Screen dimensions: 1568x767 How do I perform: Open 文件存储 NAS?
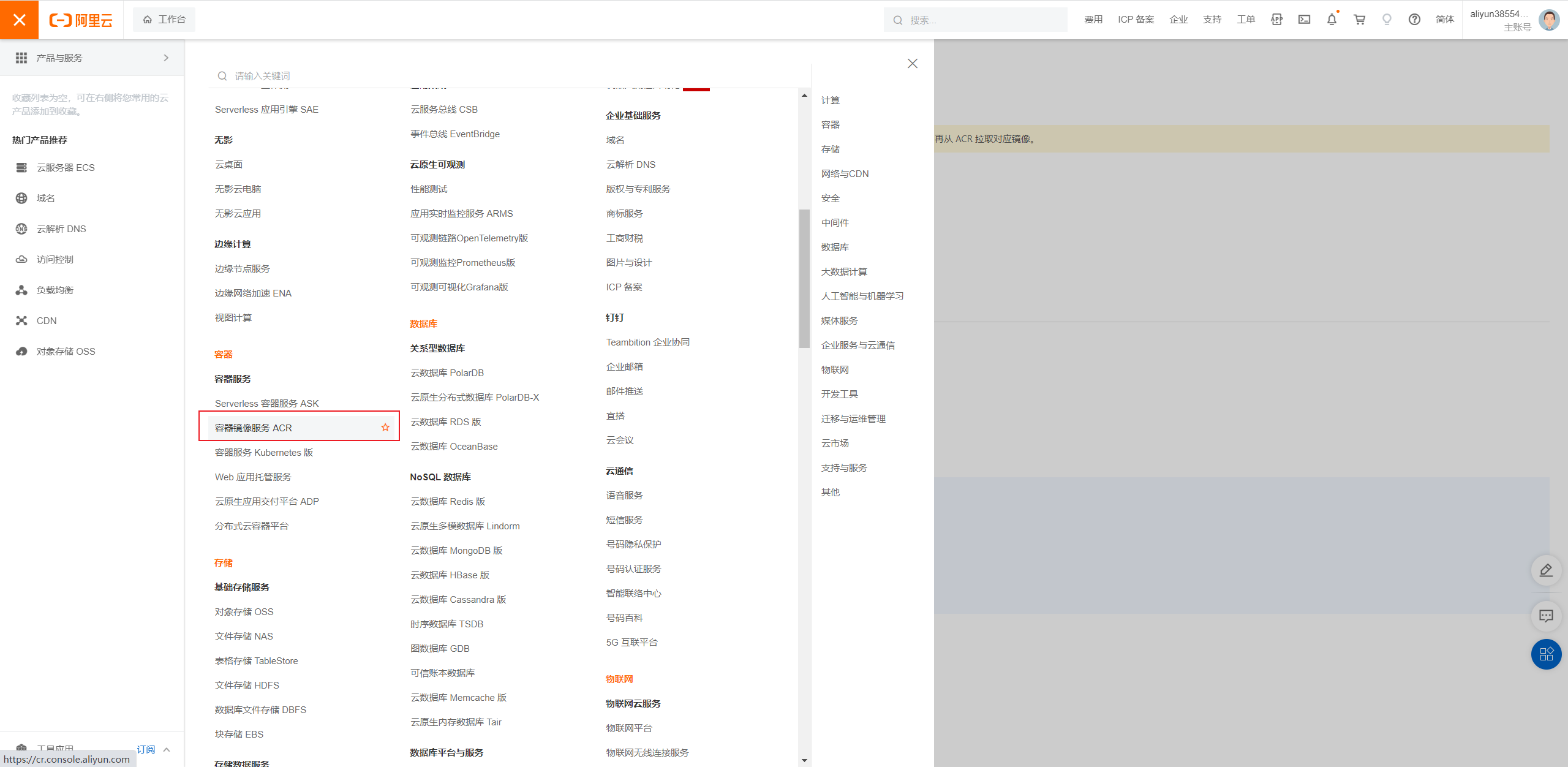[x=244, y=637]
